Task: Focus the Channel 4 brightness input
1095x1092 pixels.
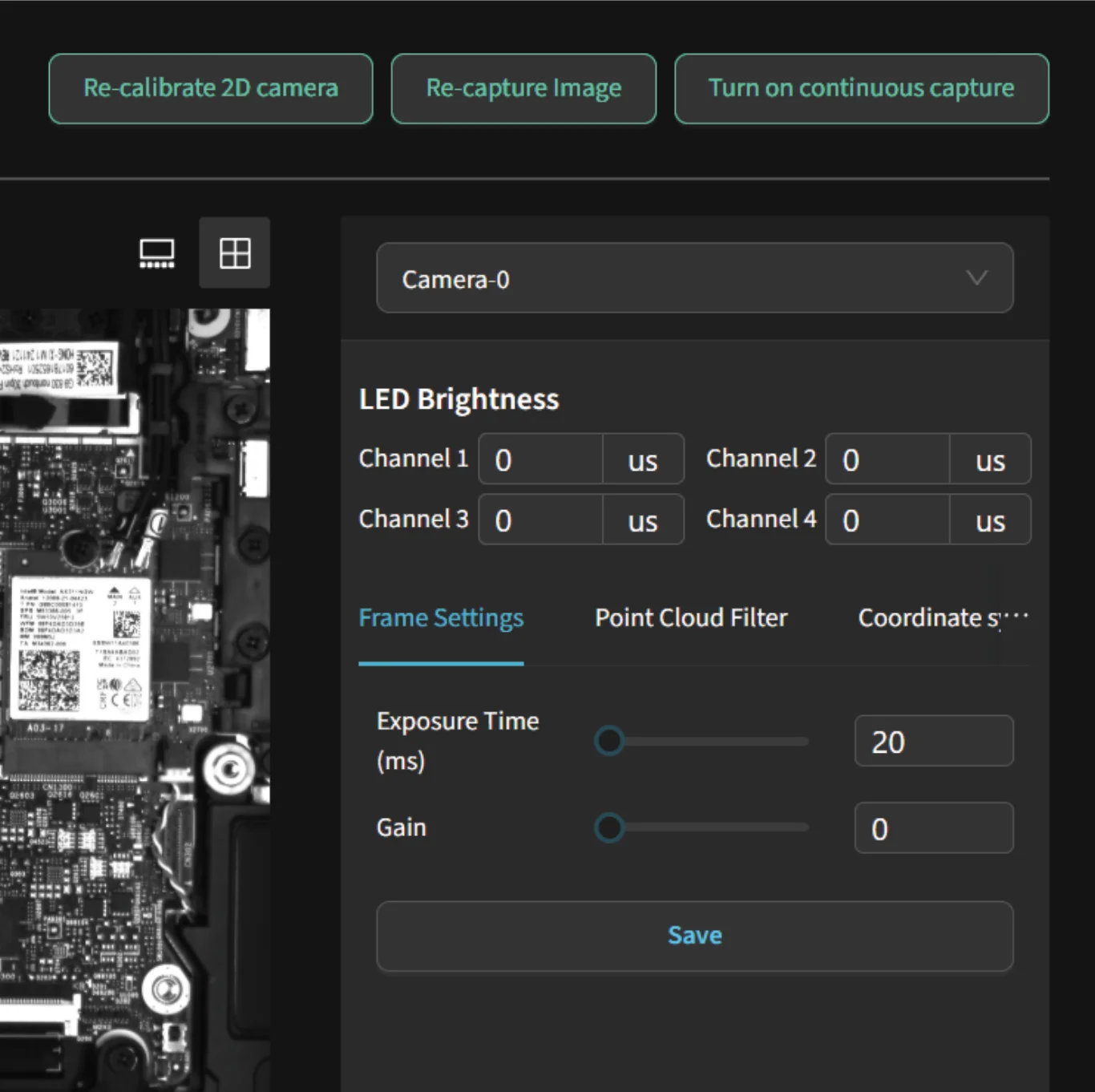Action: 888,520
